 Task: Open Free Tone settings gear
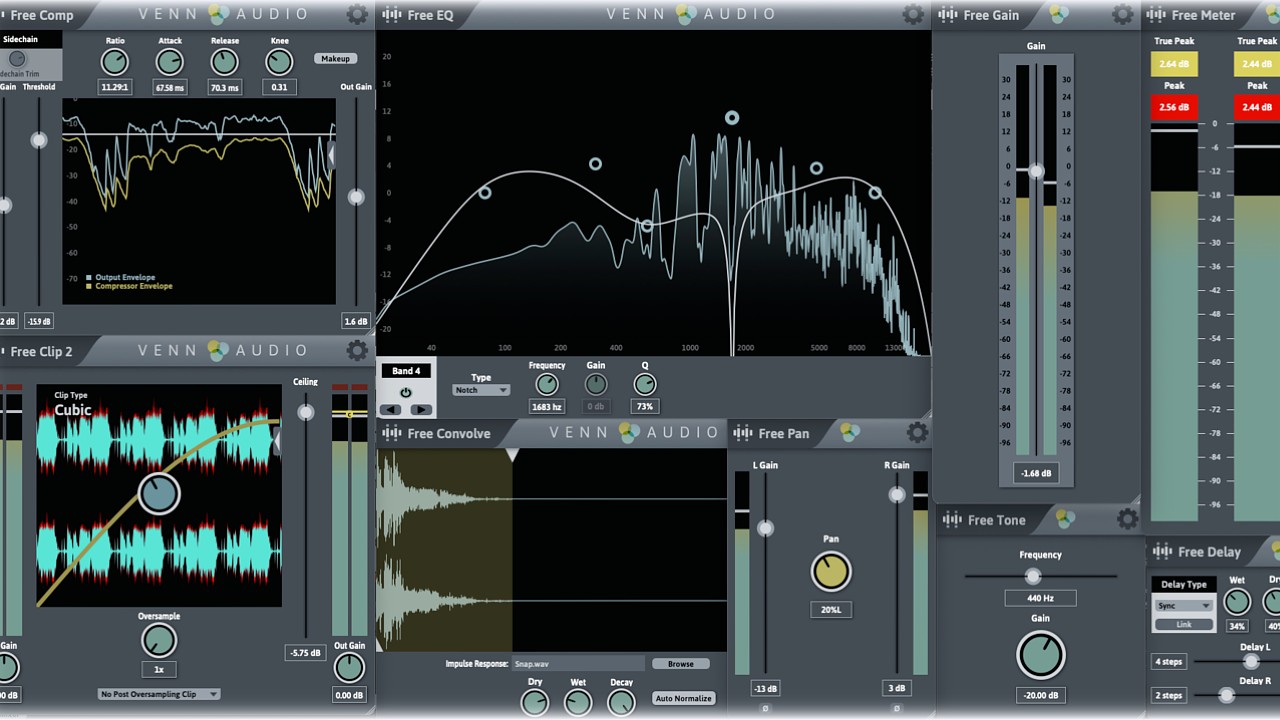click(x=1127, y=519)
